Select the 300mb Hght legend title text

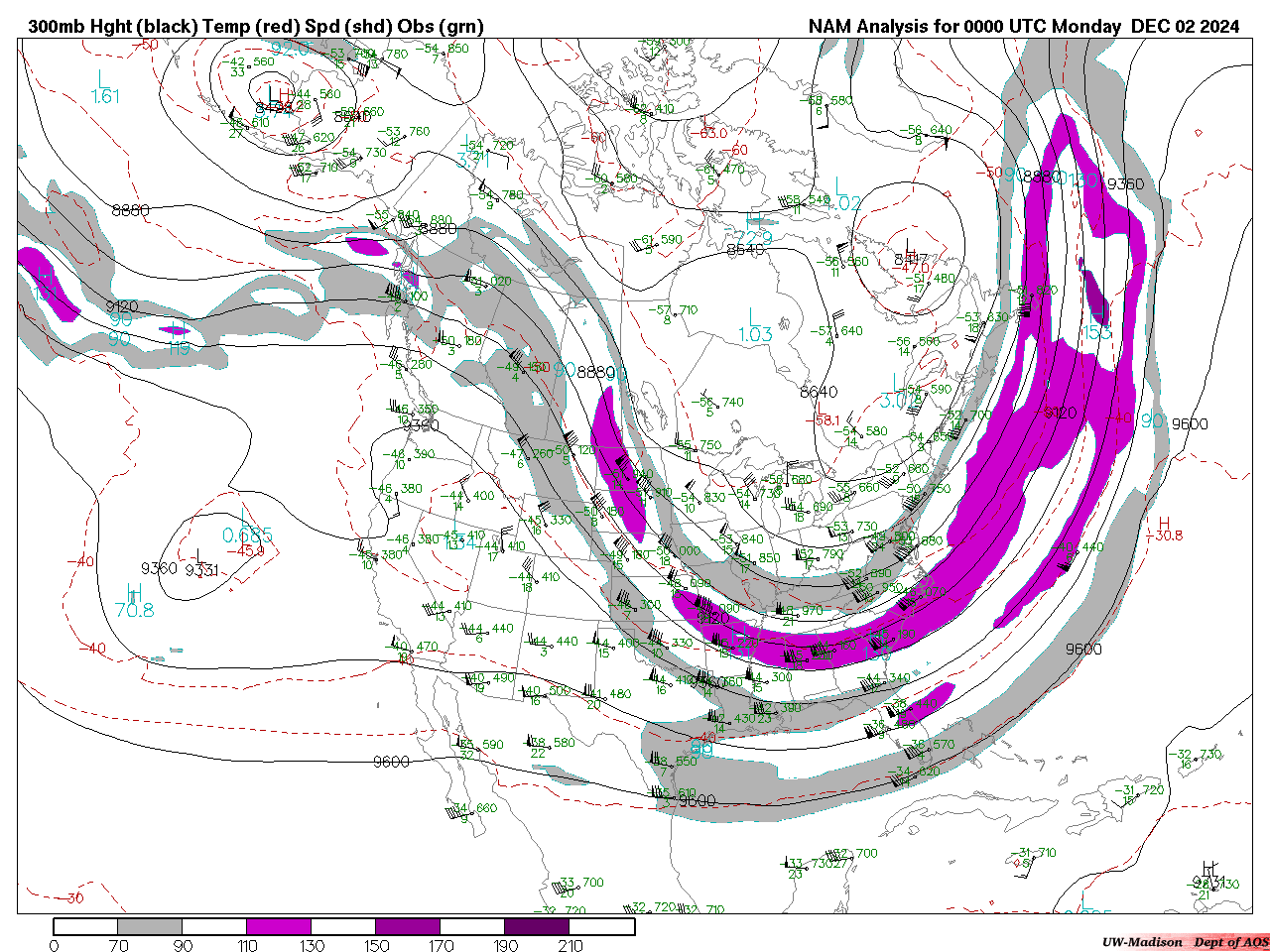point(256,27)
